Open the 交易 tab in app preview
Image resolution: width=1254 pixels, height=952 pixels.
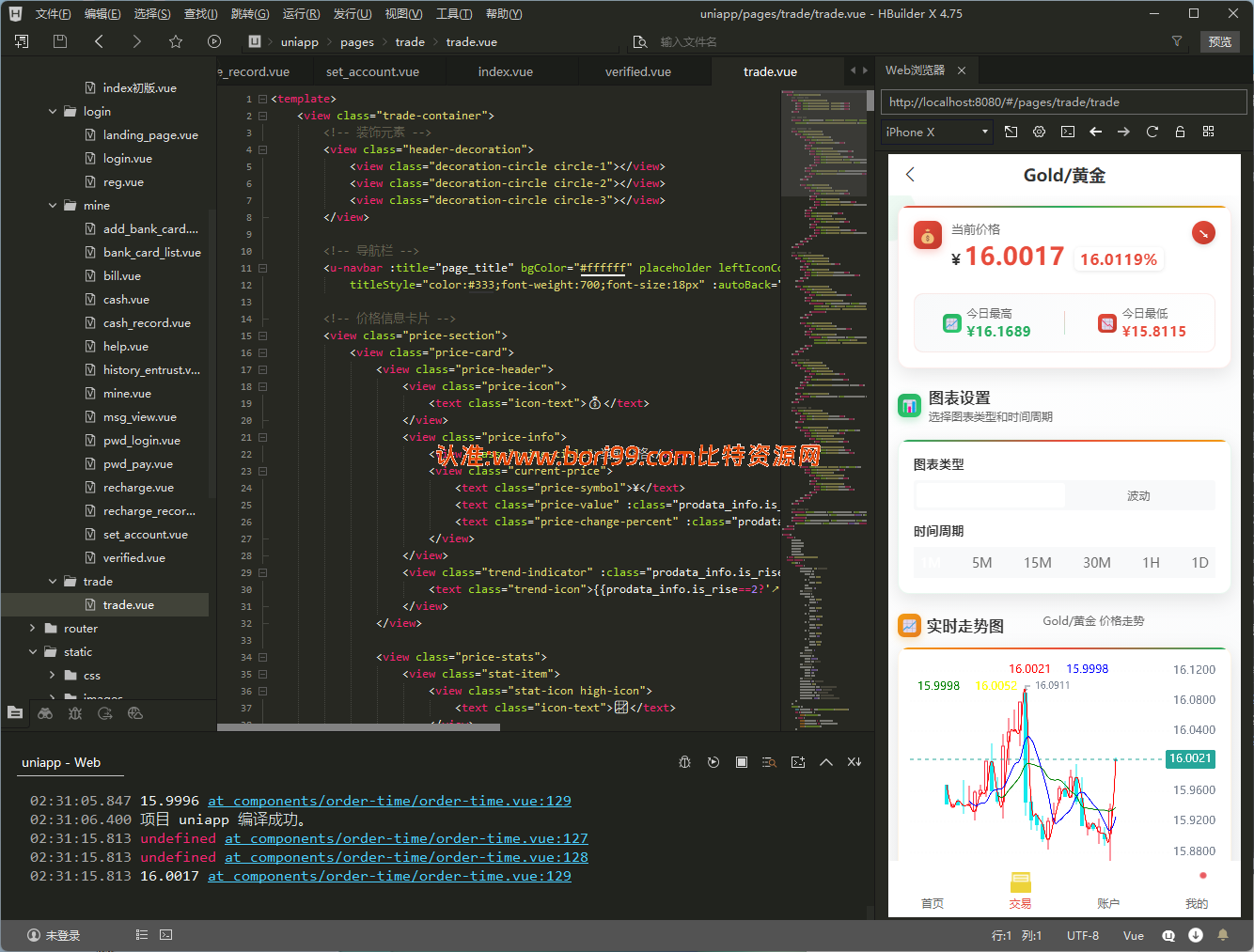click(1020, 890)
